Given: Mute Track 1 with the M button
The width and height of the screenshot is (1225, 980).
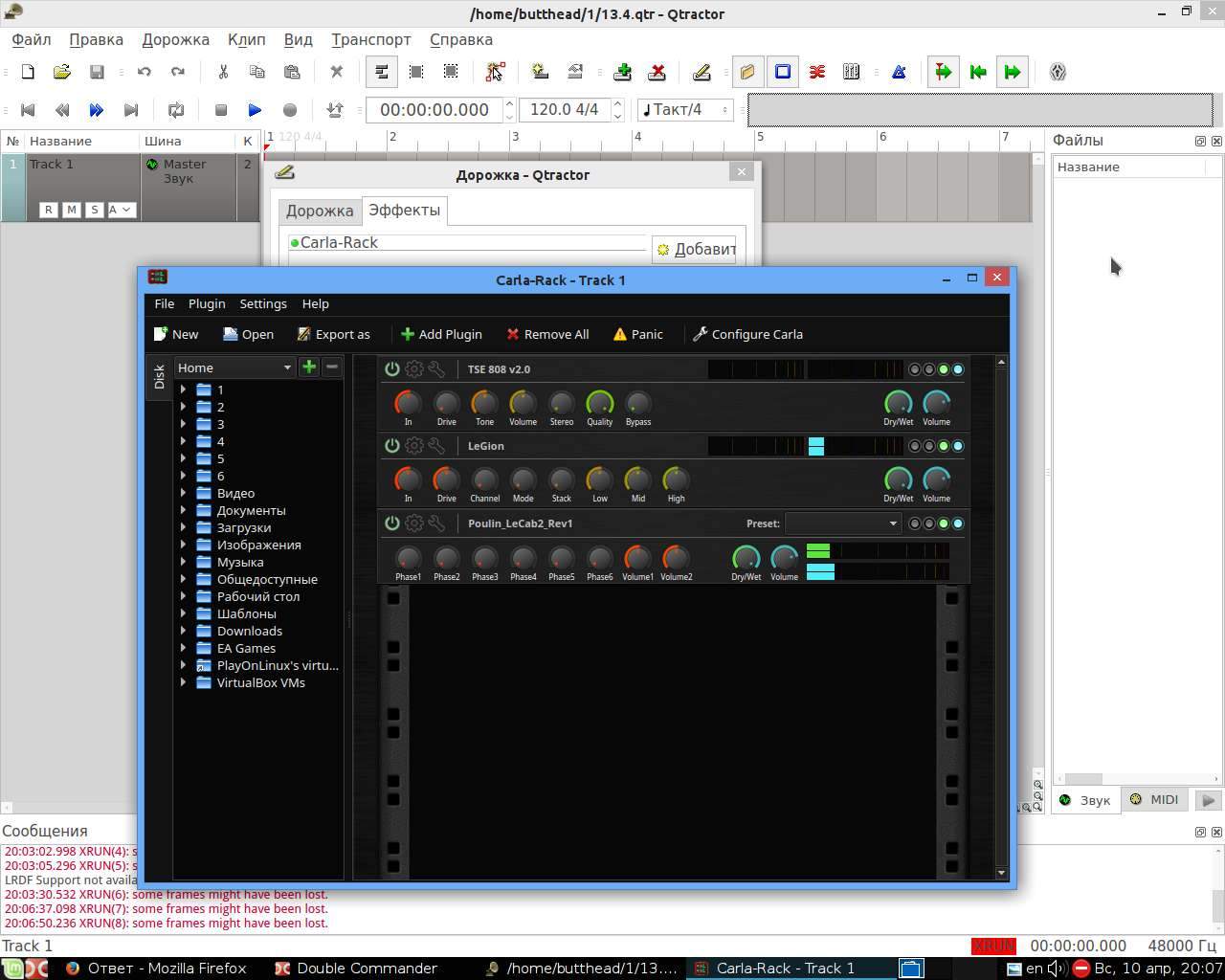Looking at the screenshot, I should coord(71,210).
